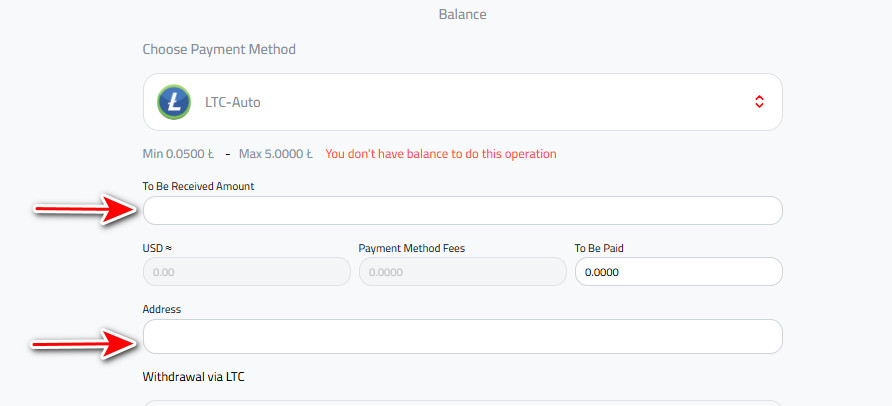Image resolution: width=892 pixels, height=406 pixels.
Task: Click the disabled USD ≈ value field
Action: point(246,272)
